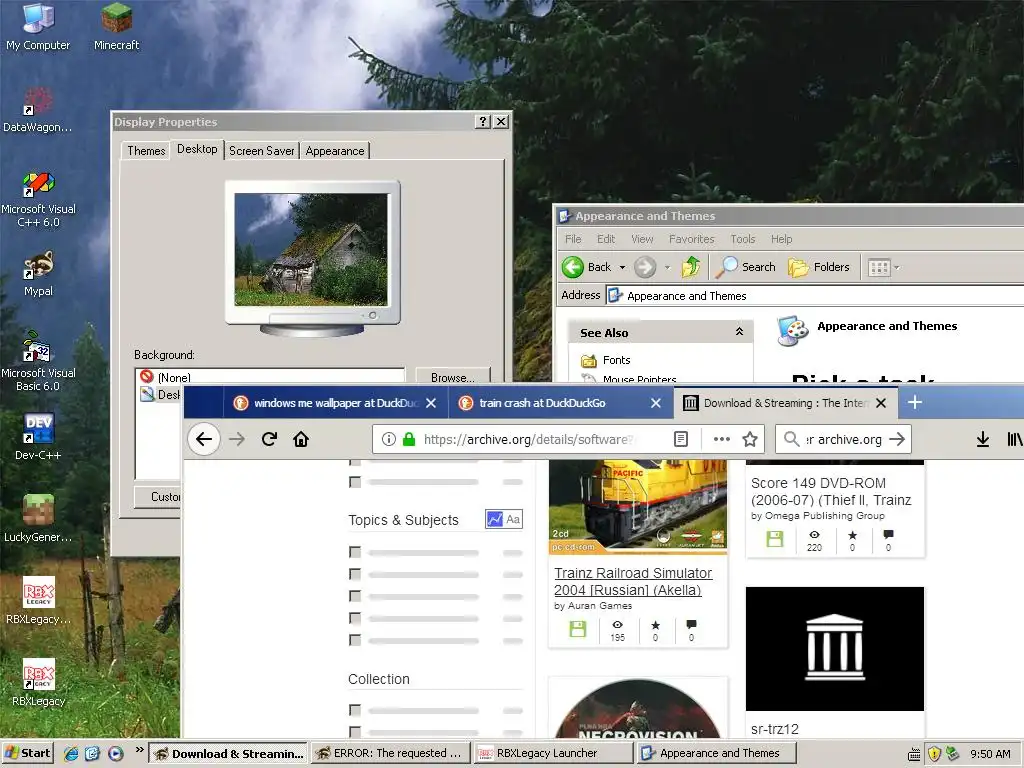Toggle Topics & Subjects graph view button
1024x768 pixels.
(494, 519)
